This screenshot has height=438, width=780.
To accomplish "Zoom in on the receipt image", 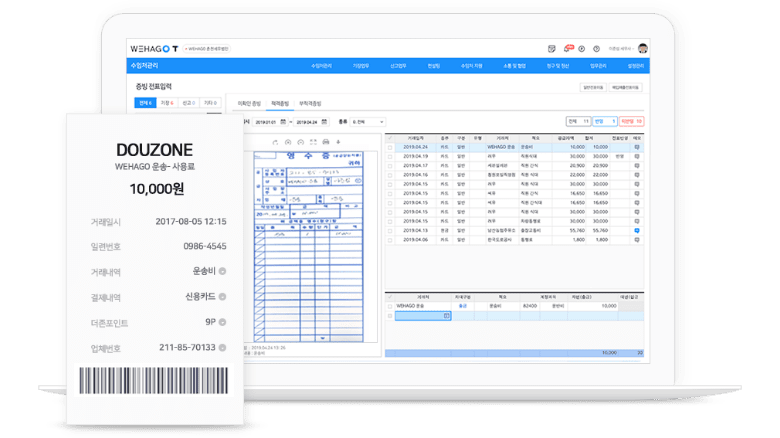I will pyautogui.click(x=288, y=142).
